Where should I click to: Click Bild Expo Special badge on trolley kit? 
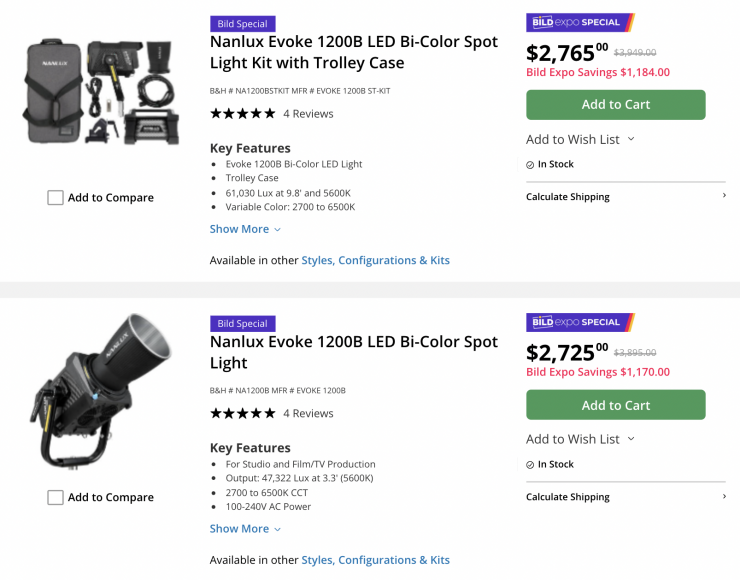click(x=580, y=22)
